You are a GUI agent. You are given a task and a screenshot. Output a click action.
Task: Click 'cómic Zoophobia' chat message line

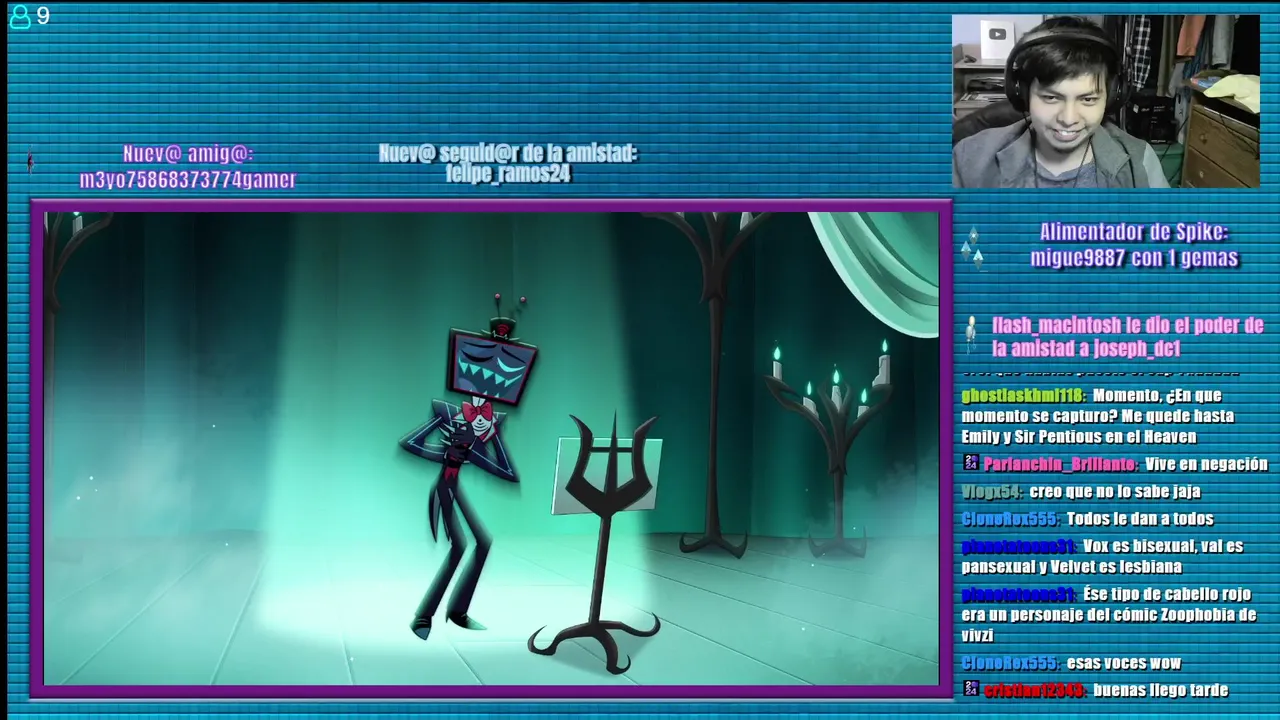(x=1109, y=615)
